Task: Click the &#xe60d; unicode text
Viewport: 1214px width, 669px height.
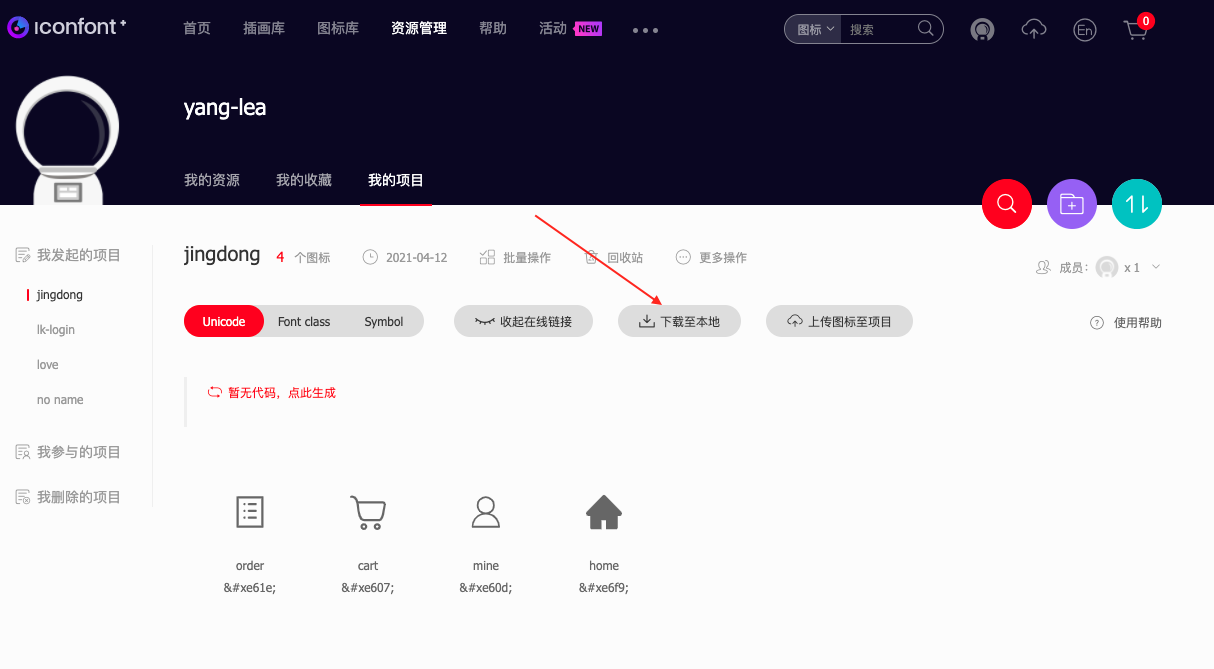Action: [x=486, y=588]
